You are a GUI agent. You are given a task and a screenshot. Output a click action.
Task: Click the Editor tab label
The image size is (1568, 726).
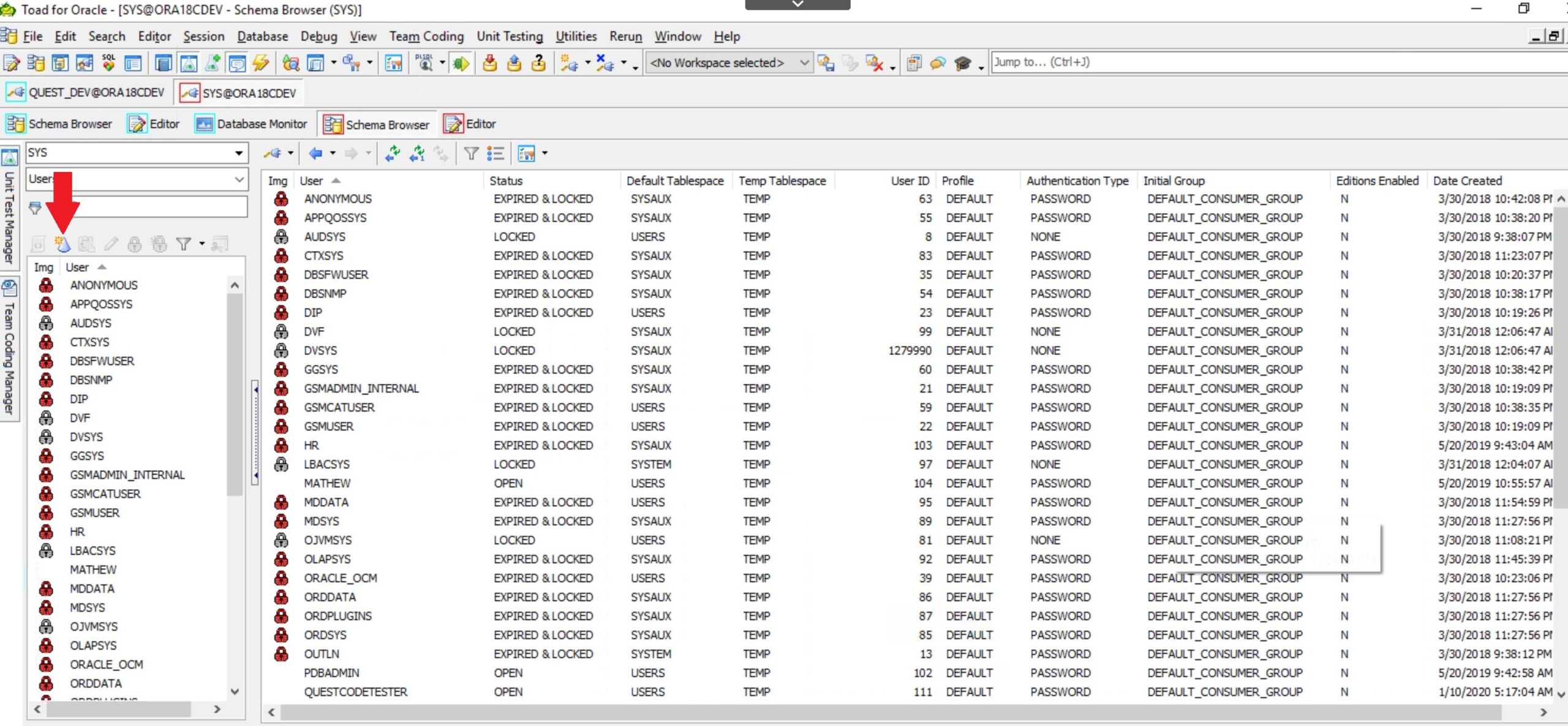click(163, 123)
